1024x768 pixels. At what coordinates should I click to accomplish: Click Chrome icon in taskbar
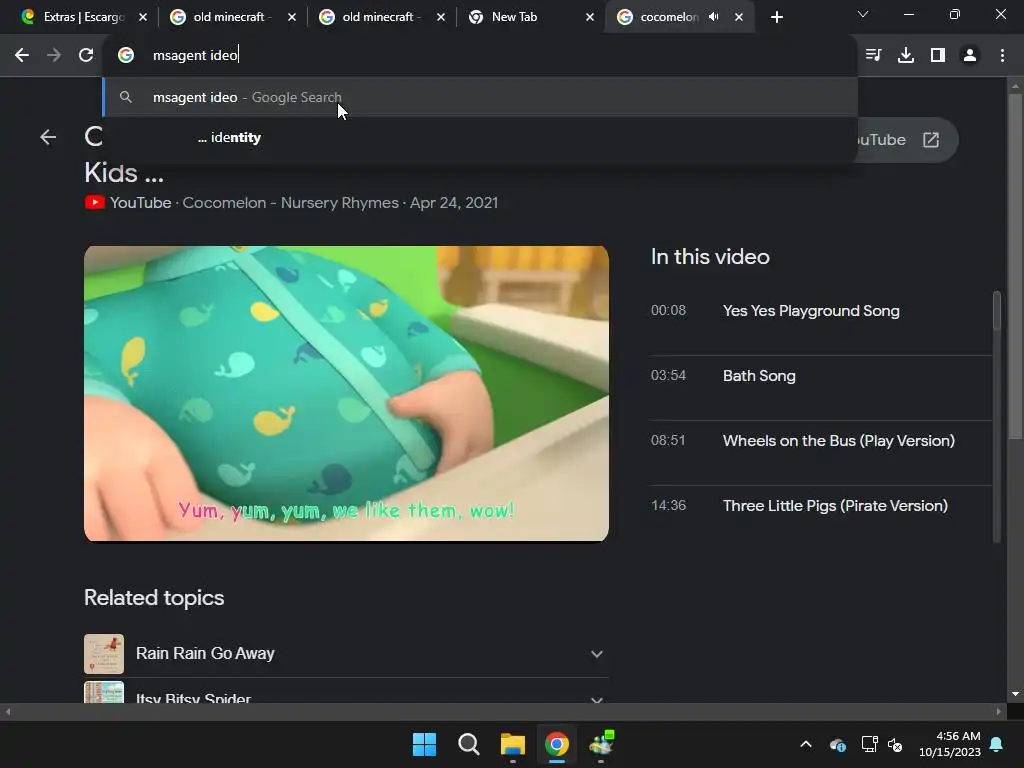tap(557, 744)
